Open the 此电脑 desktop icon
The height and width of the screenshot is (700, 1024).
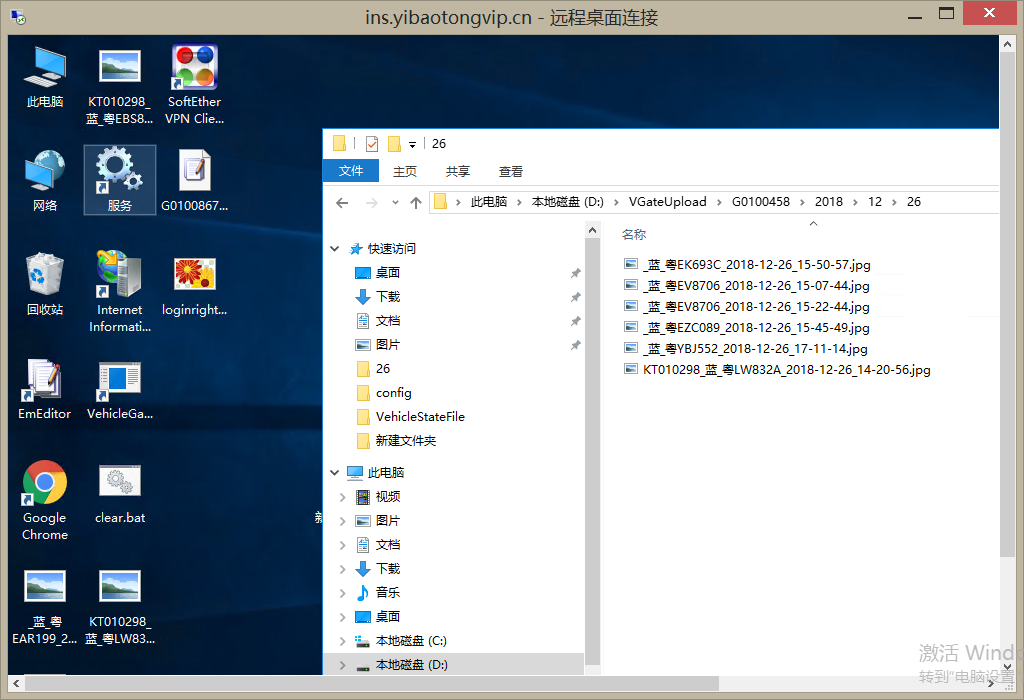tap(44, 76)
